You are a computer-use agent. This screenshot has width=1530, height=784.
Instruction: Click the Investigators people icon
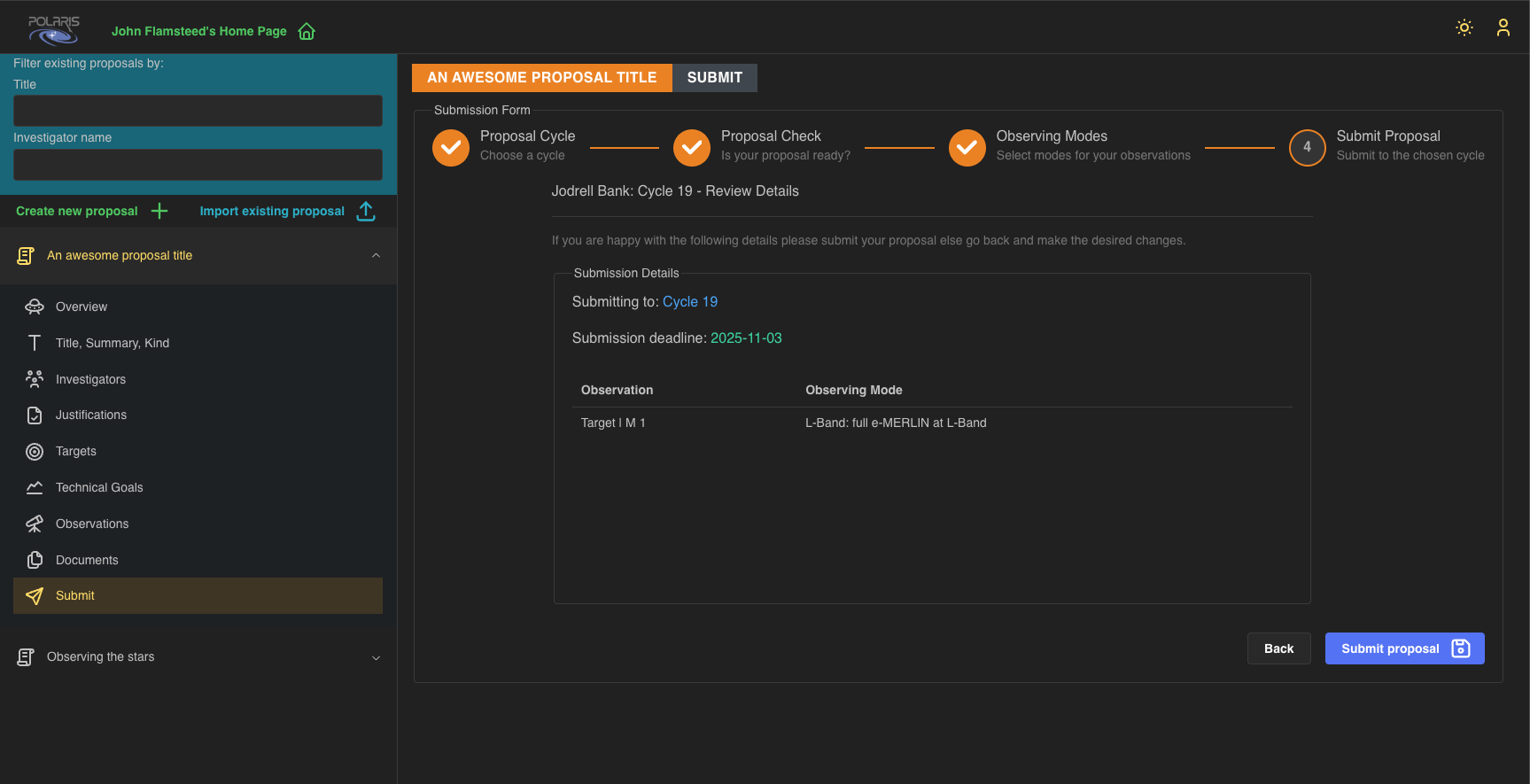pos(35,379)
